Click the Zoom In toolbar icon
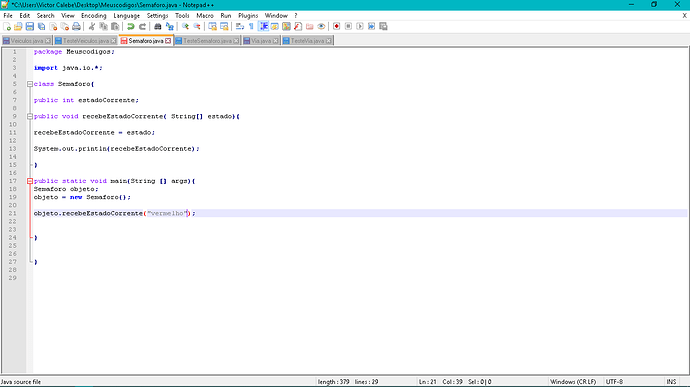 [x=185, y=26]
